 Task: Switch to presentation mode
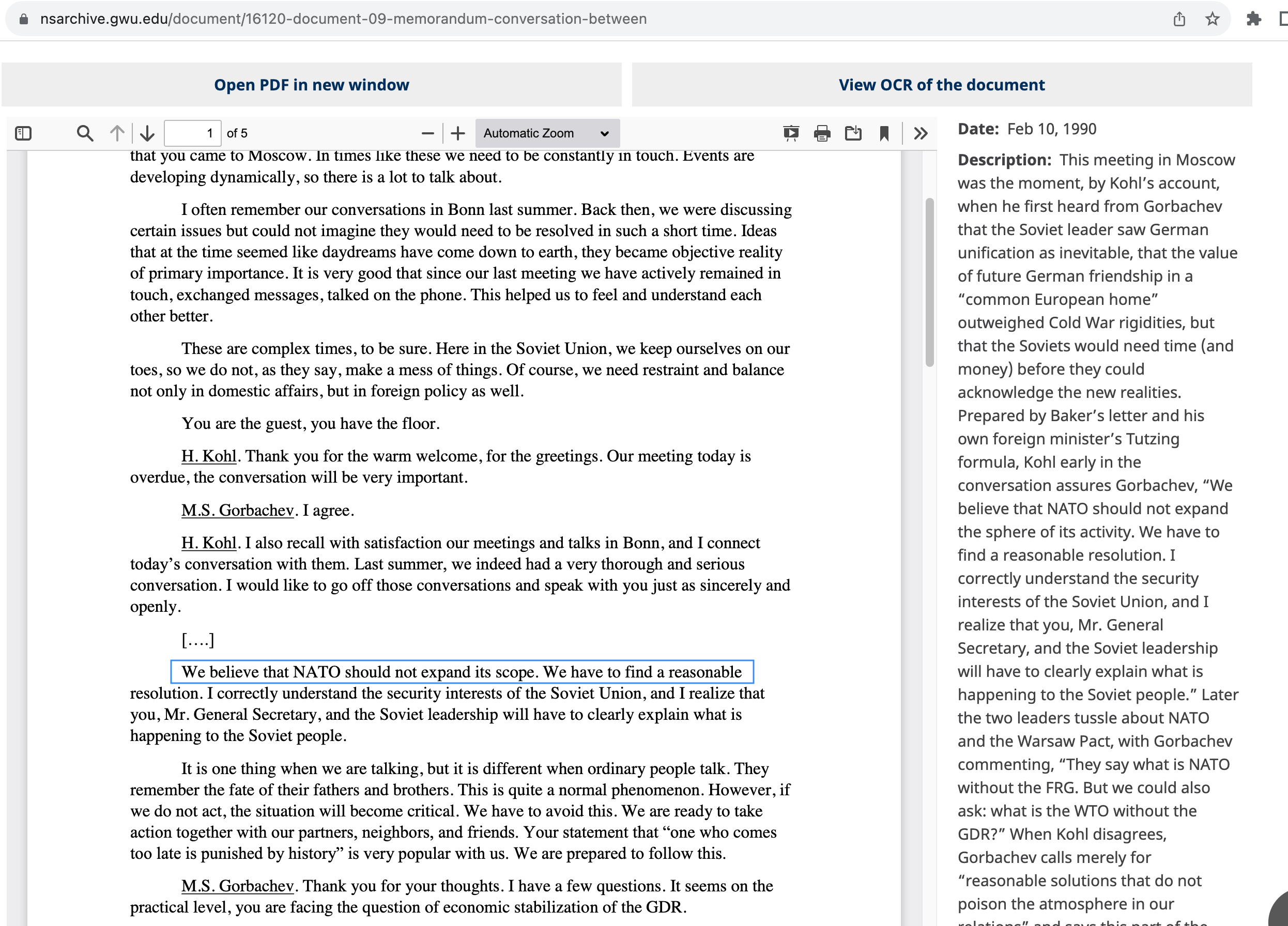[x=791, y=133]
